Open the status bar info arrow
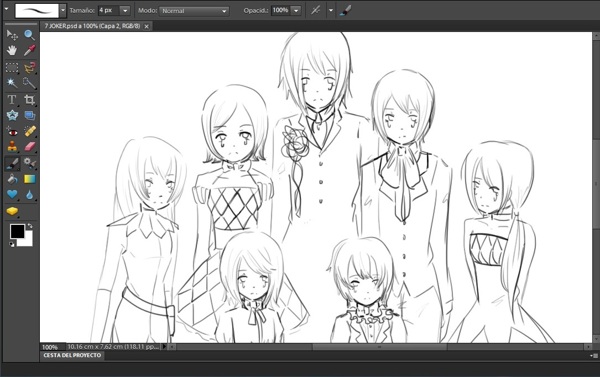The width and height of the screenshot is (600, 377). coord(164,347)
